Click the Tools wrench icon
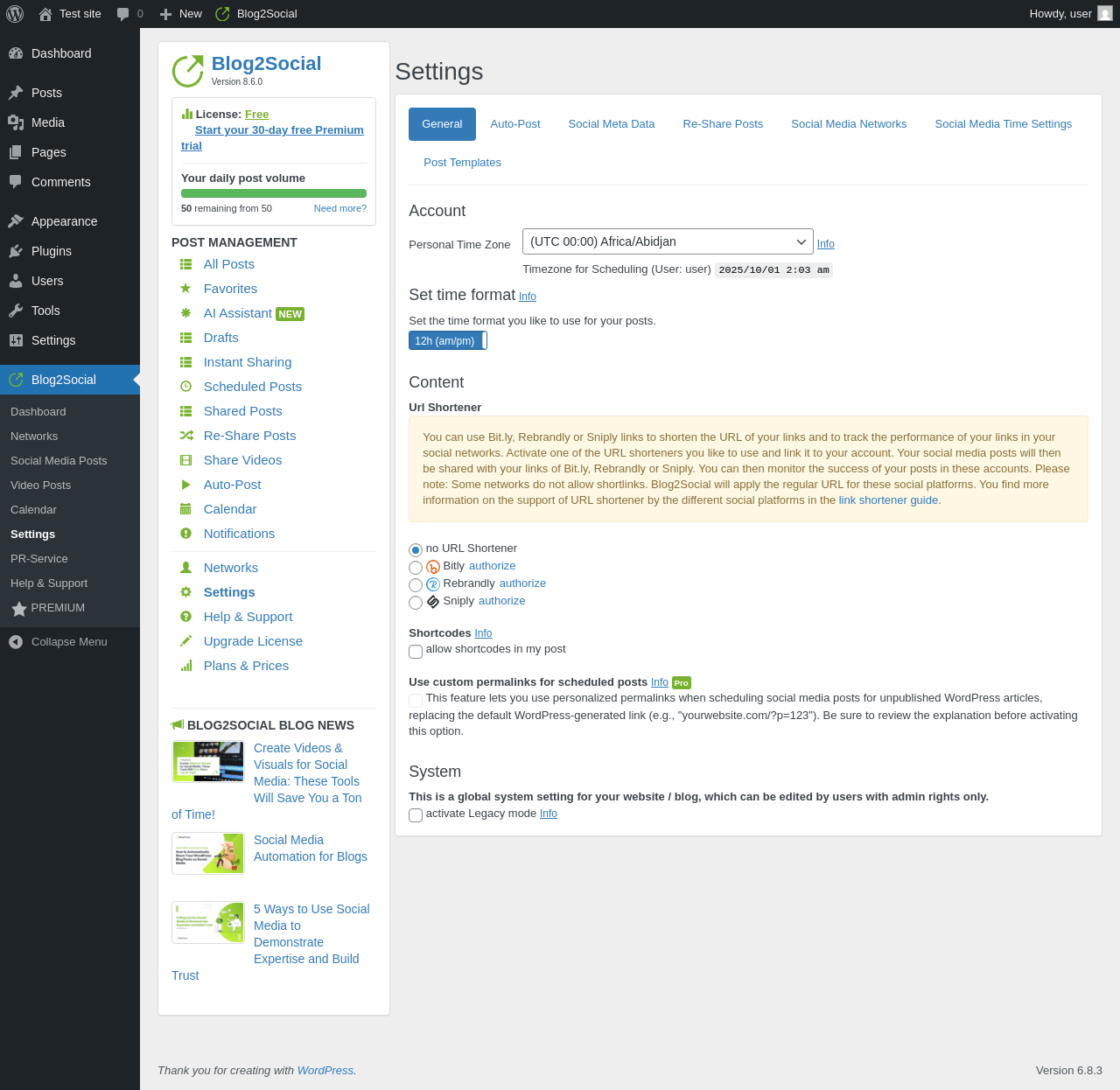The width and height of the screenshot is (1120, 1090). coord(16,311)
